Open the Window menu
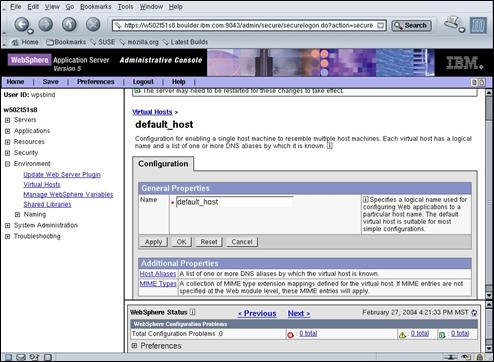Screen dimensions: 494x362 [x=151, y=6]
